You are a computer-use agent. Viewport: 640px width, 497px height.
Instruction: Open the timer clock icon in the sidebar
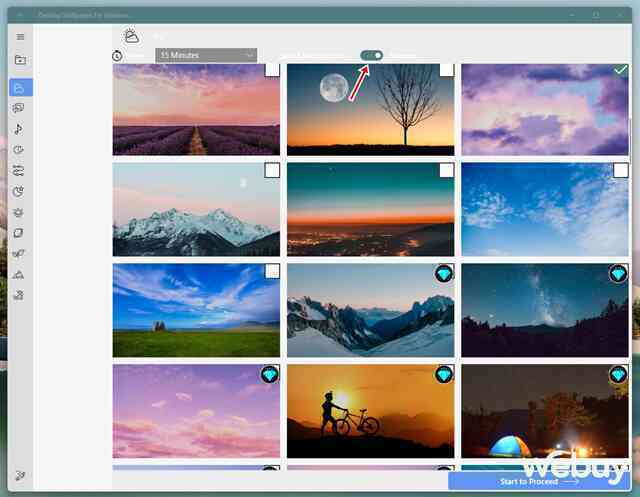coord(18,150)
